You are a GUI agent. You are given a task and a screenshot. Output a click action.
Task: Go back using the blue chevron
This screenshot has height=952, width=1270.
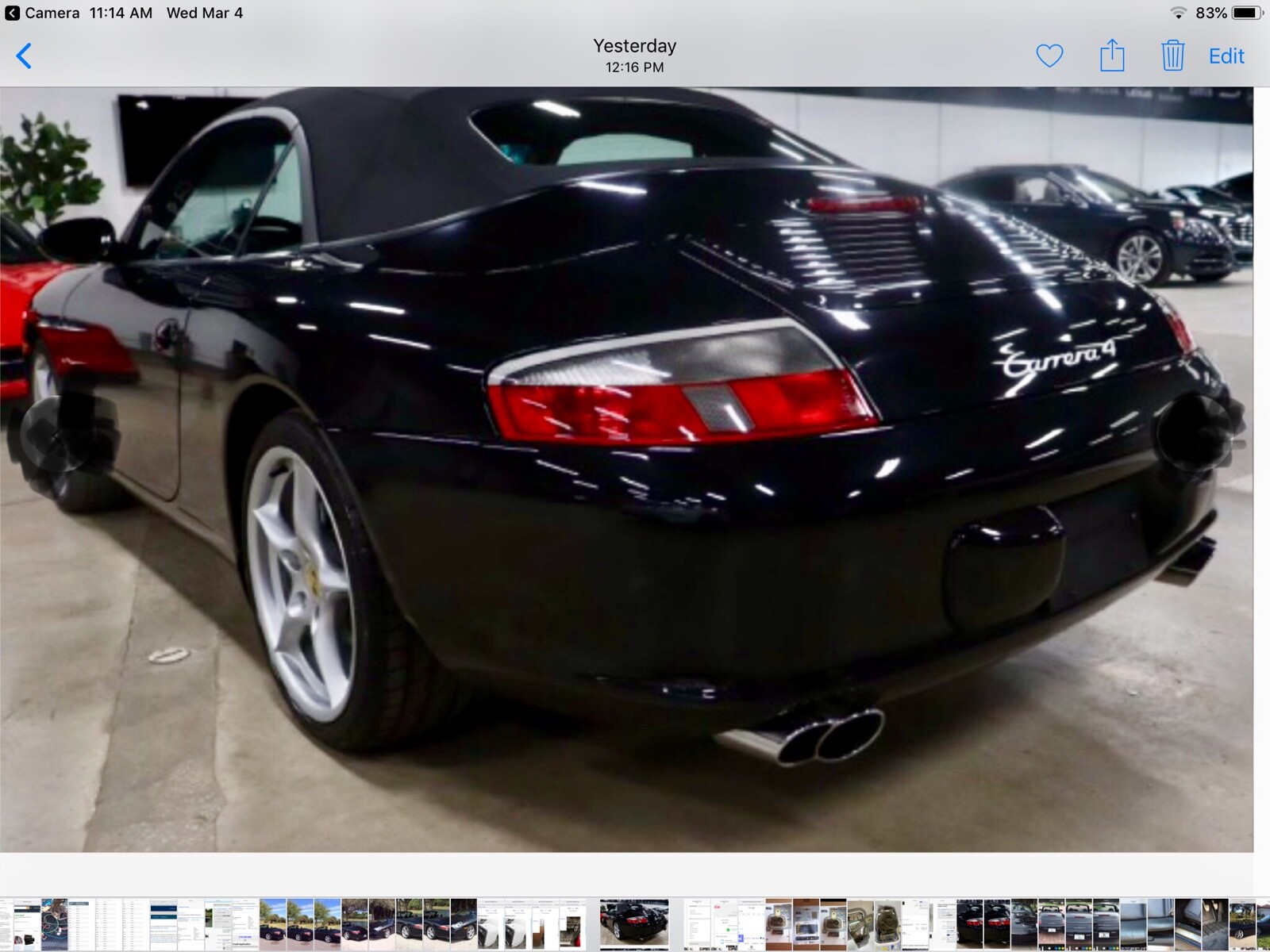pyautogui.click(x=24, y=56)
